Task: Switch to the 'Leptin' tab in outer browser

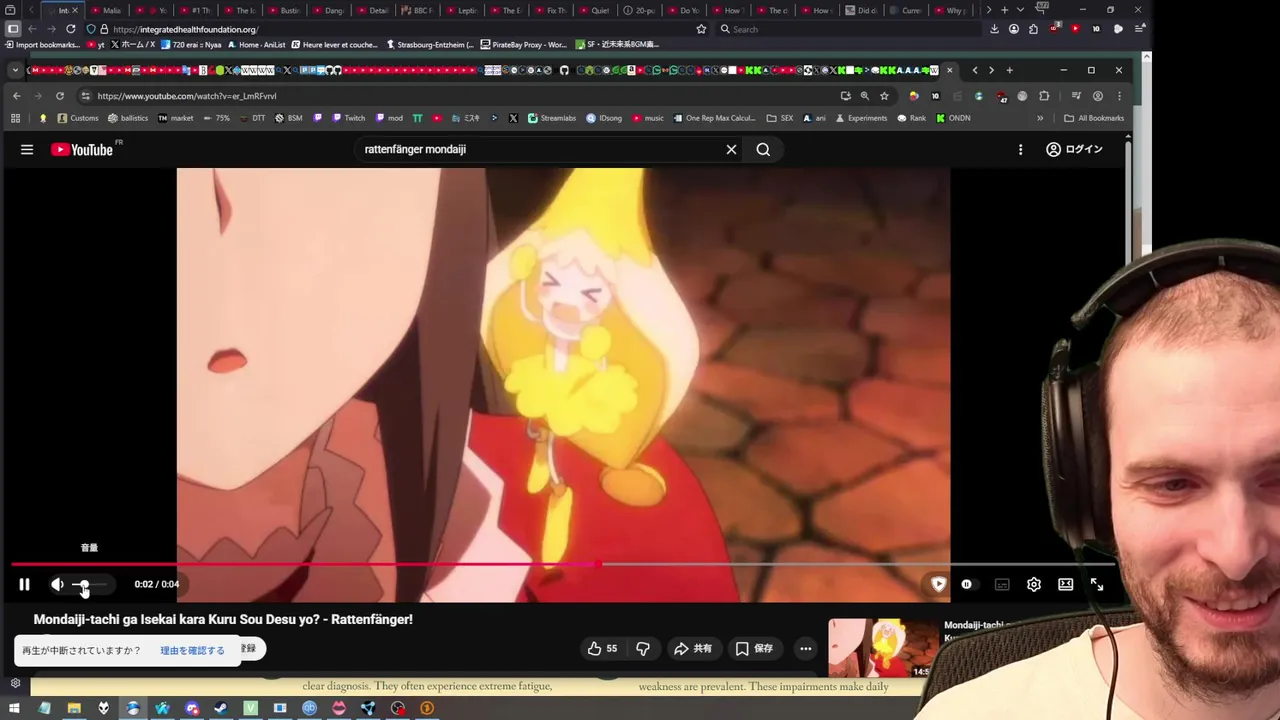Action: tap(462, 10)
